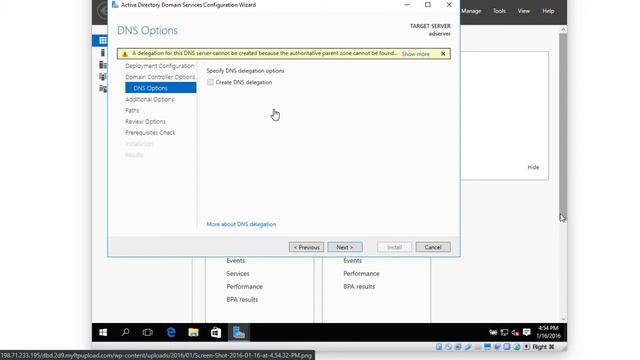Dismiss the yellow warning banner
Screen dimensions: 640x360
coord(443,54)
